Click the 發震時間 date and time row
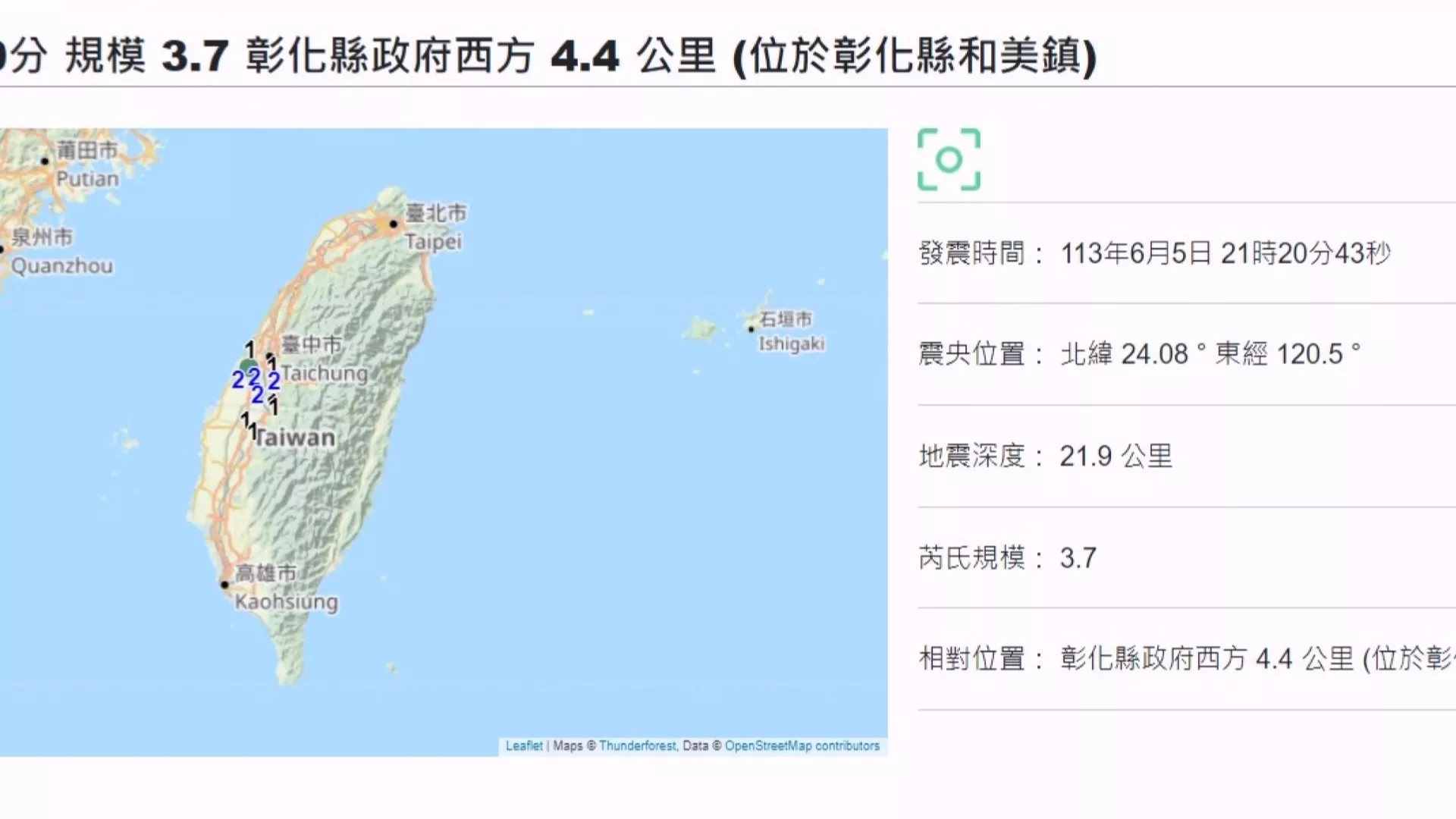Screen dimensions: 1456x819 (x=1153, y=253)
